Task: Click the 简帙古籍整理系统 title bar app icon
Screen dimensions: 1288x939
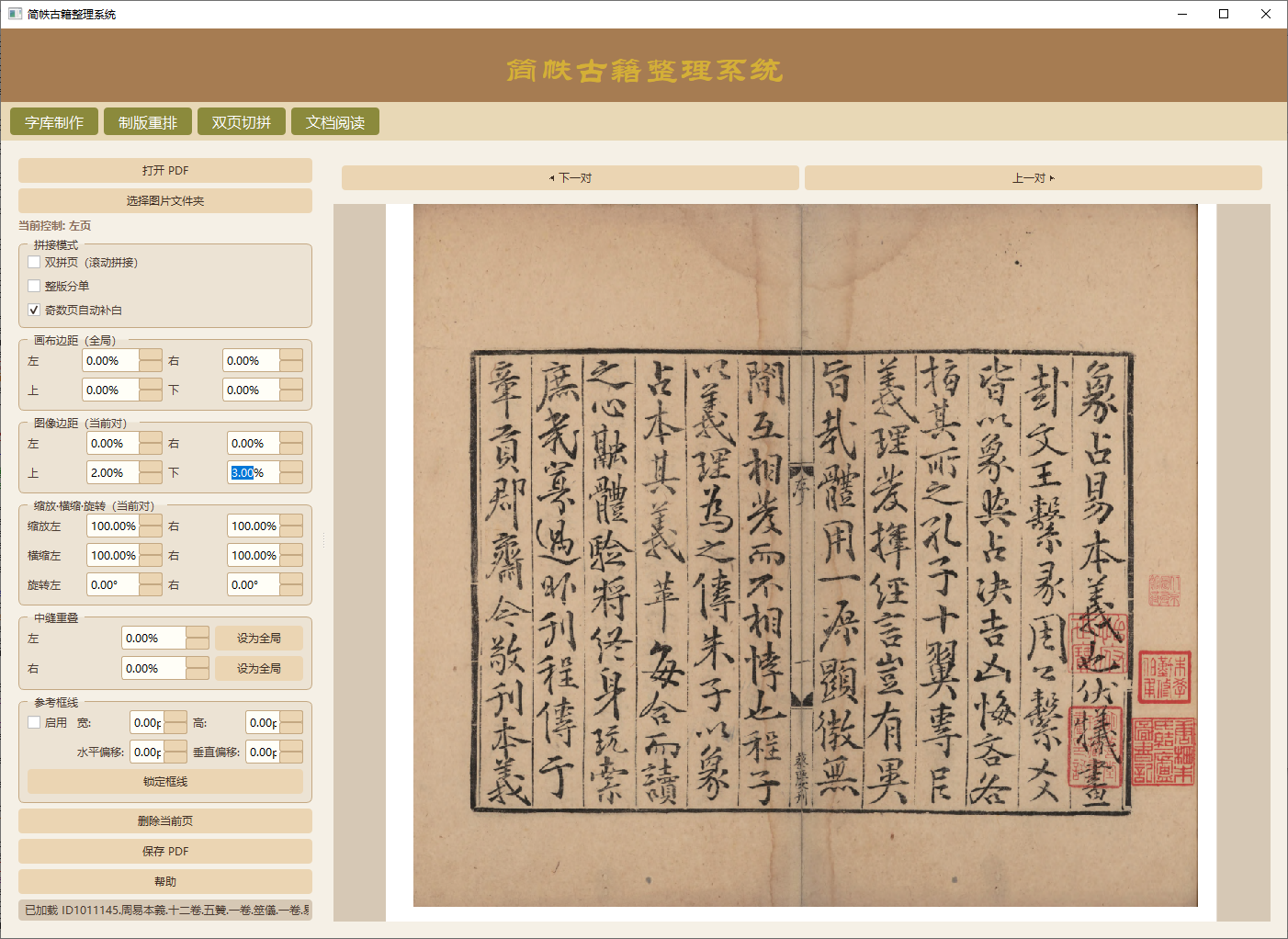Action: pos(15,14)
